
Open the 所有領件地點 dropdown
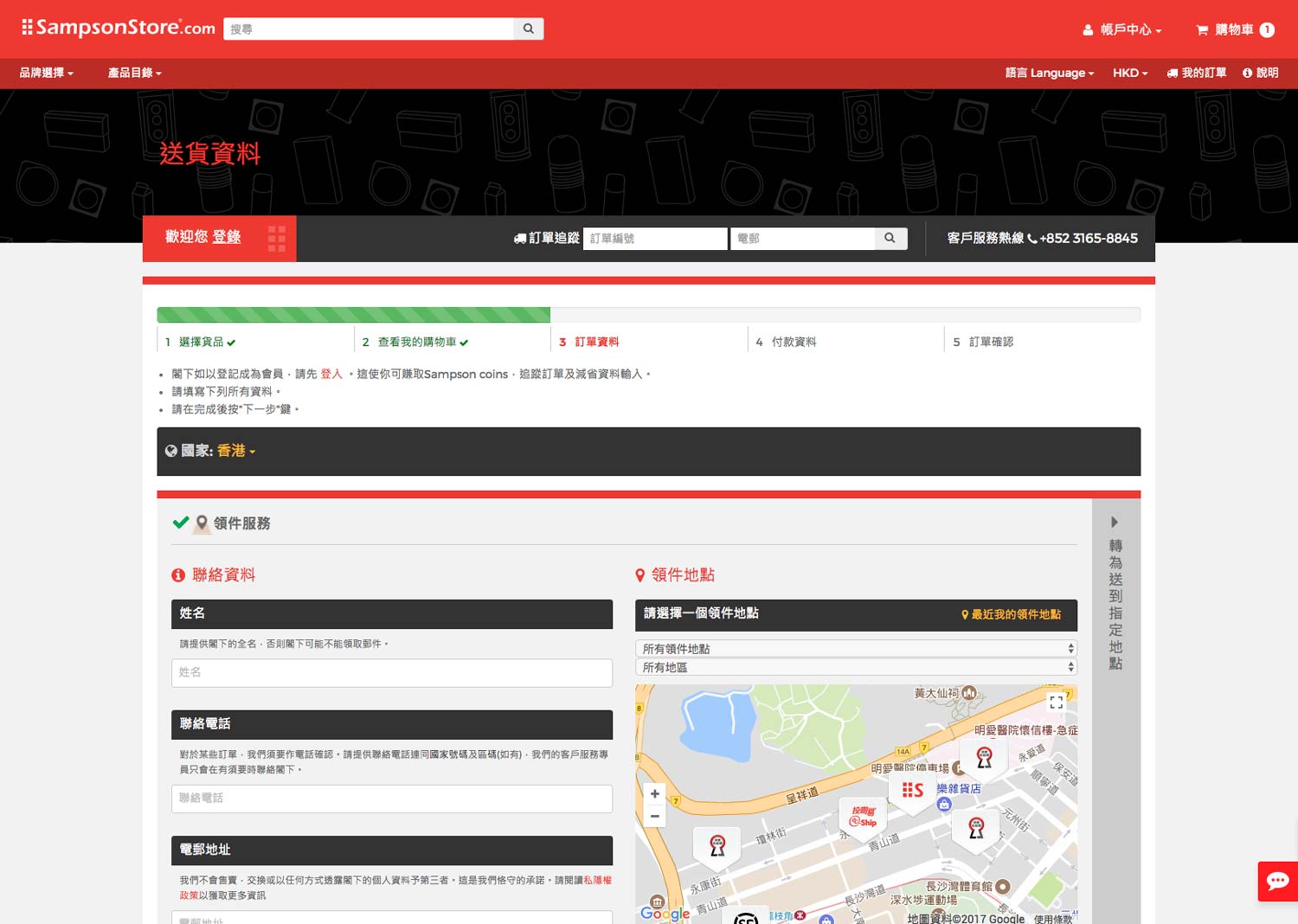pyautogui.click(x=857, y=649)
